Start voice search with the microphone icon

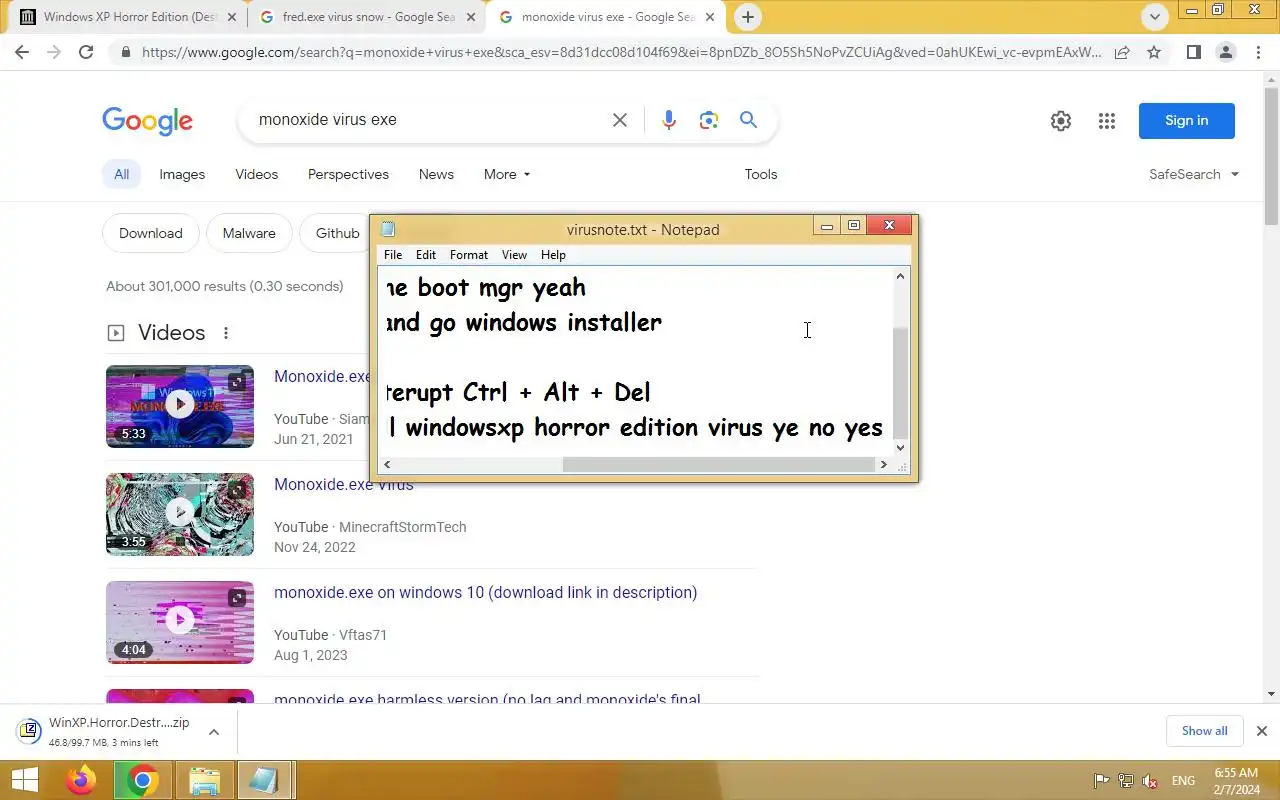pyautogui.click(x=669, y=120)
